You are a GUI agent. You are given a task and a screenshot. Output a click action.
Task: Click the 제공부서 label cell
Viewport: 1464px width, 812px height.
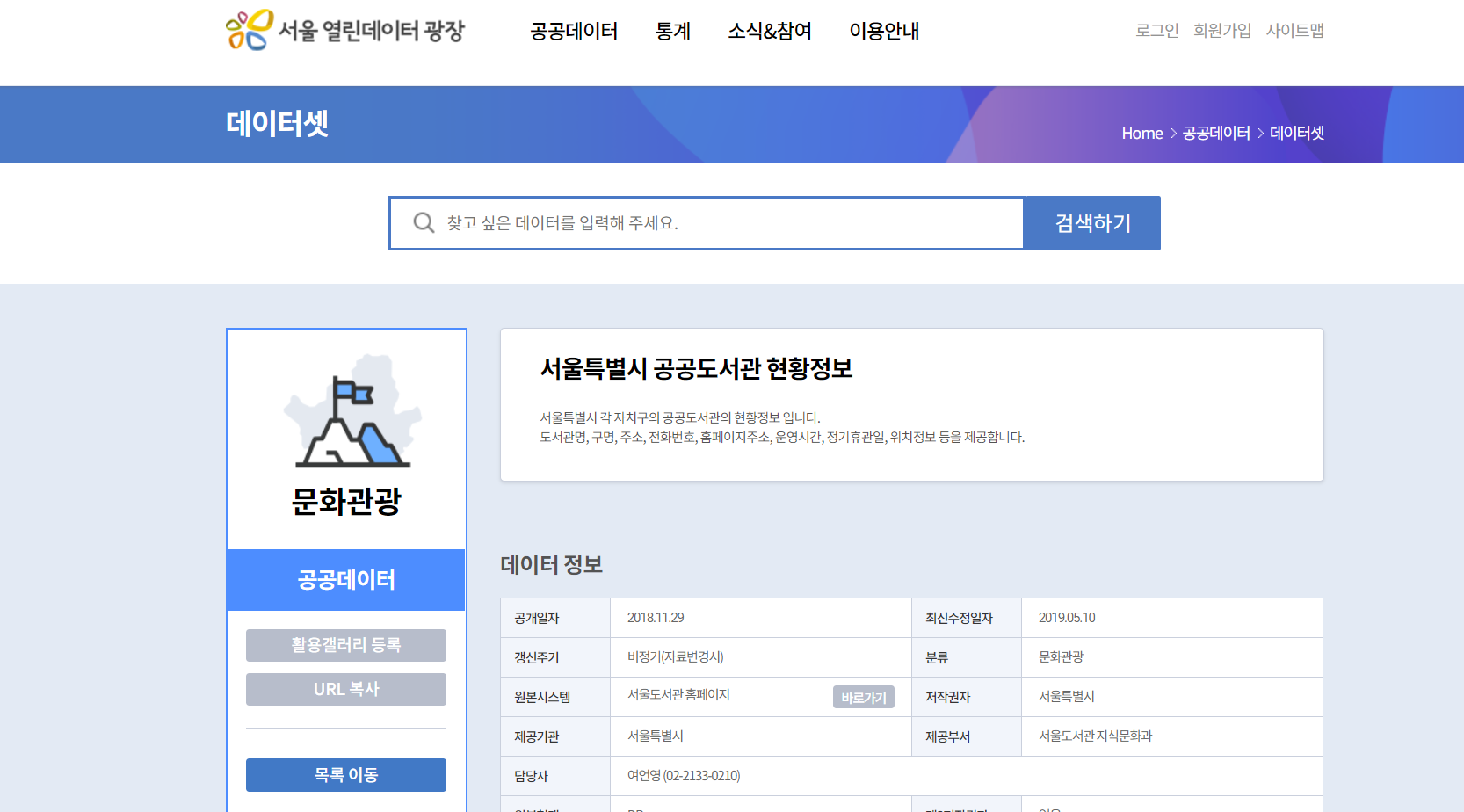(967, 736)
